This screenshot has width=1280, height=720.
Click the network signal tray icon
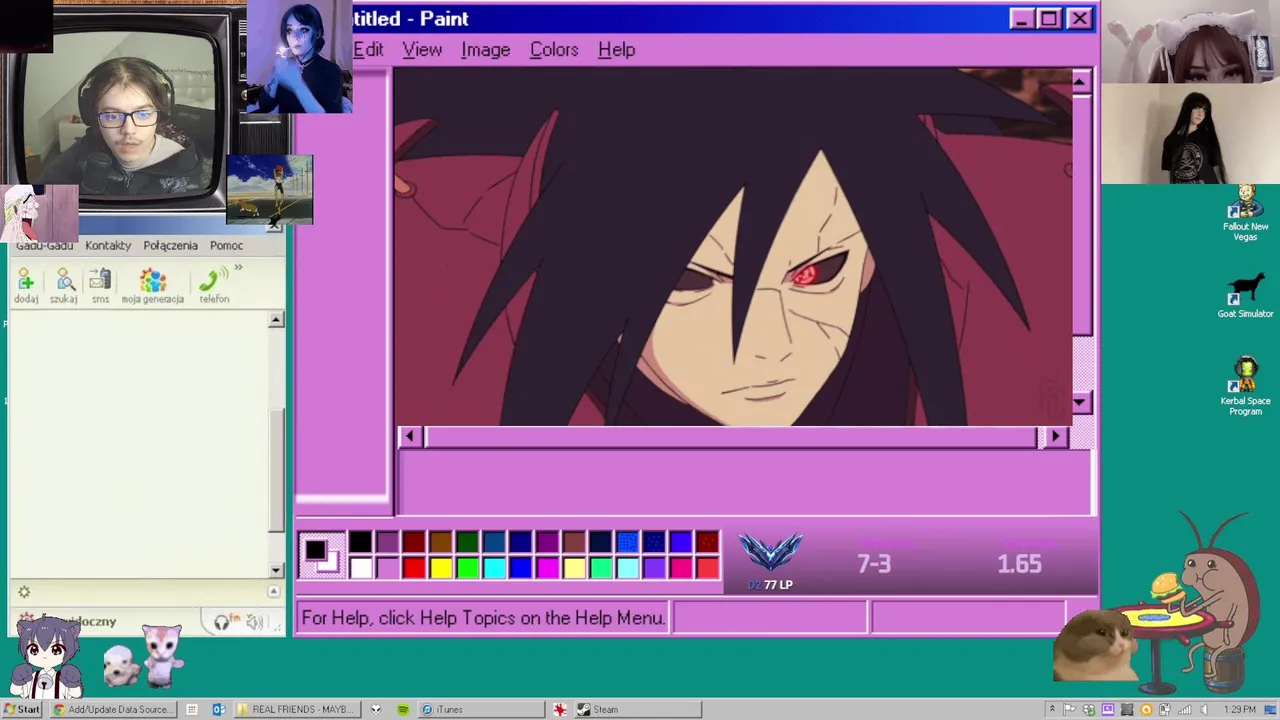1184,709
